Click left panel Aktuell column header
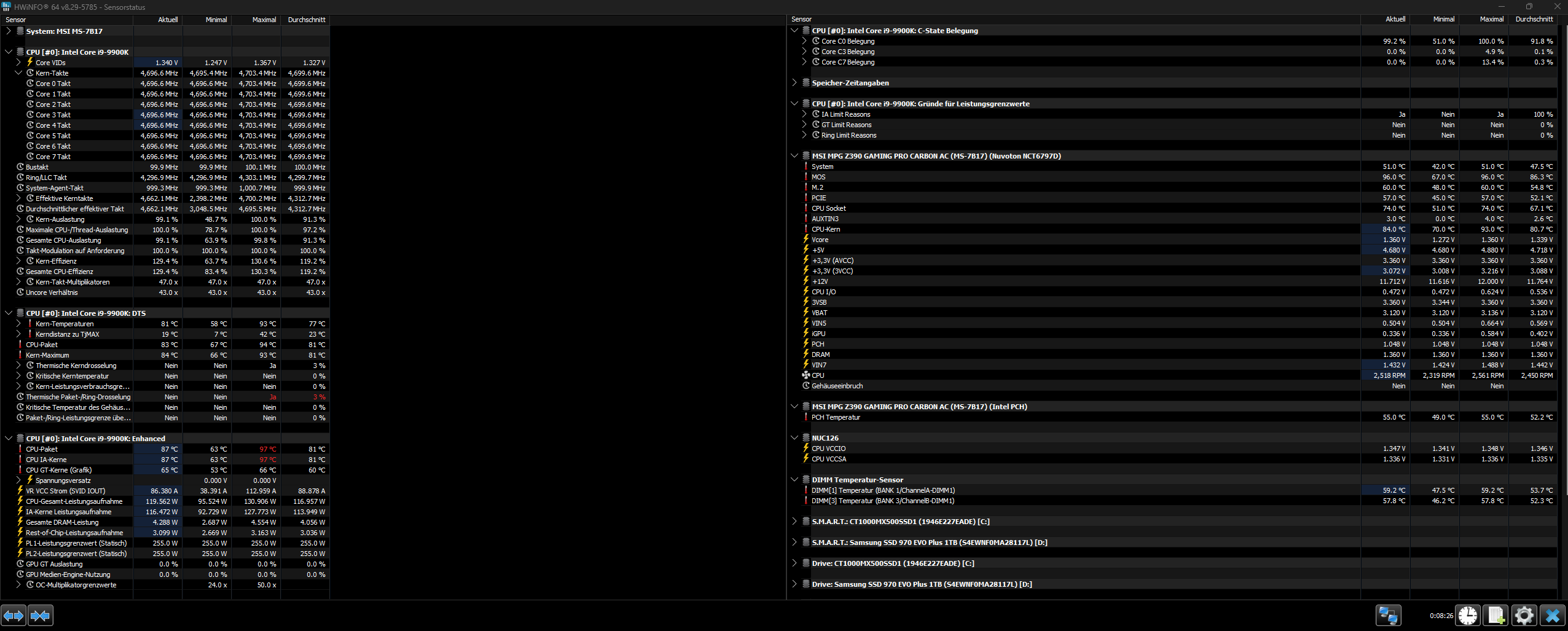The width and height of the screenshot is (1568, 631). [x=157, y=20]
